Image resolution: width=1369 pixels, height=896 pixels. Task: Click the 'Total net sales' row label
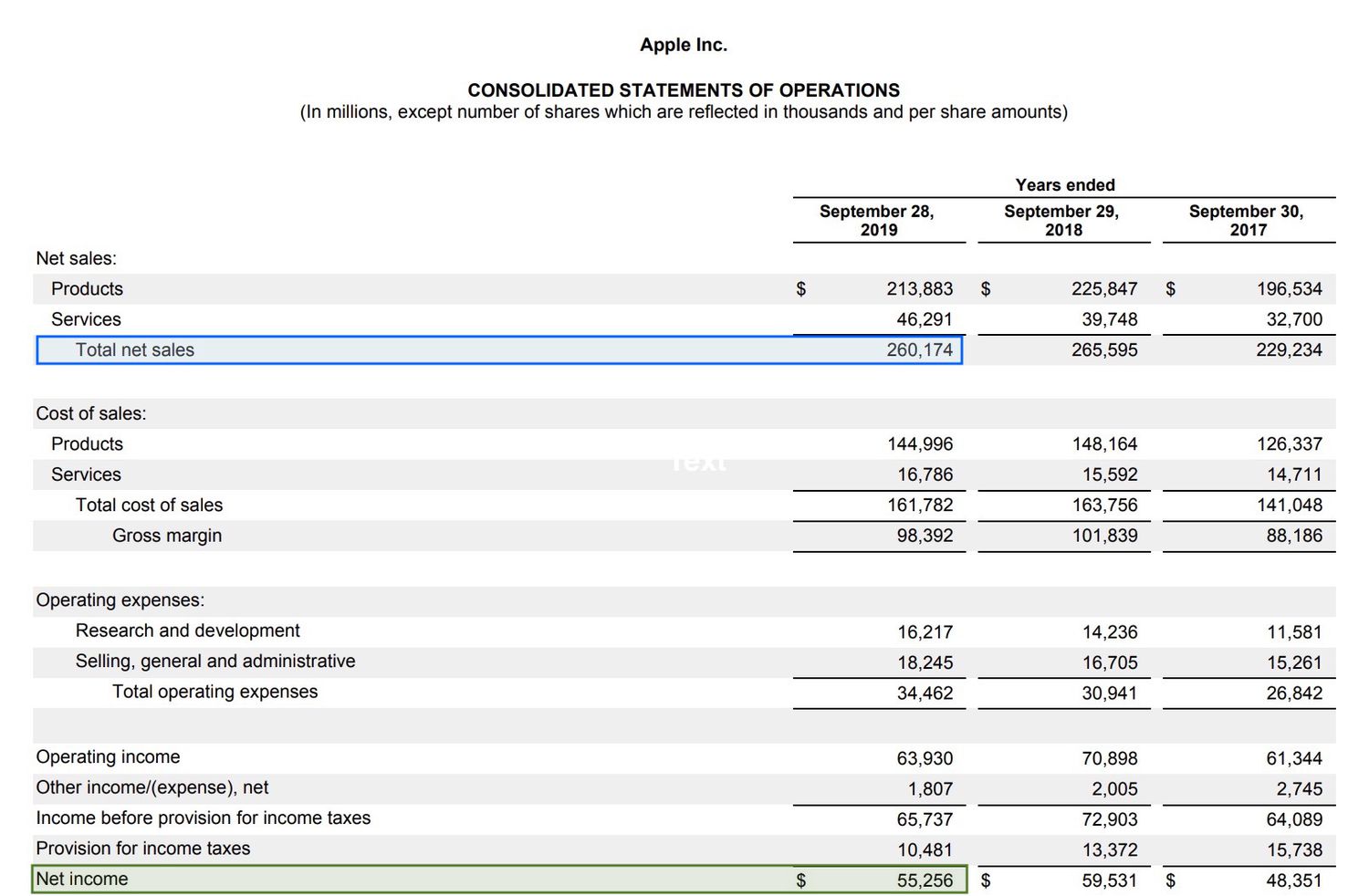click(135, 350)
